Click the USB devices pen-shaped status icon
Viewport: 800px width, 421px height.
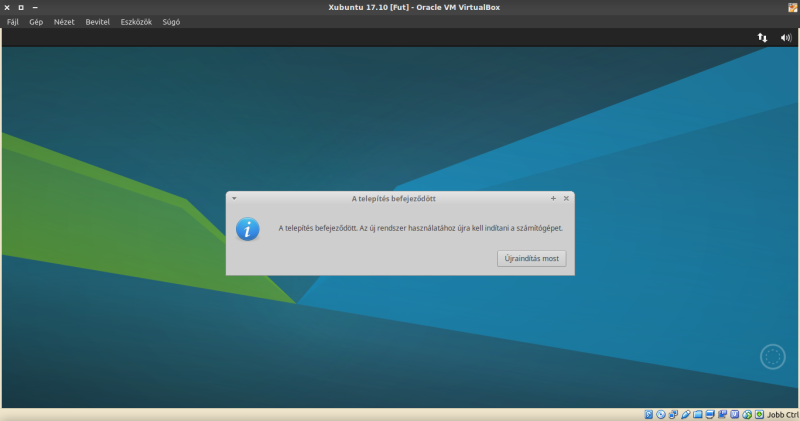point(685,414)
